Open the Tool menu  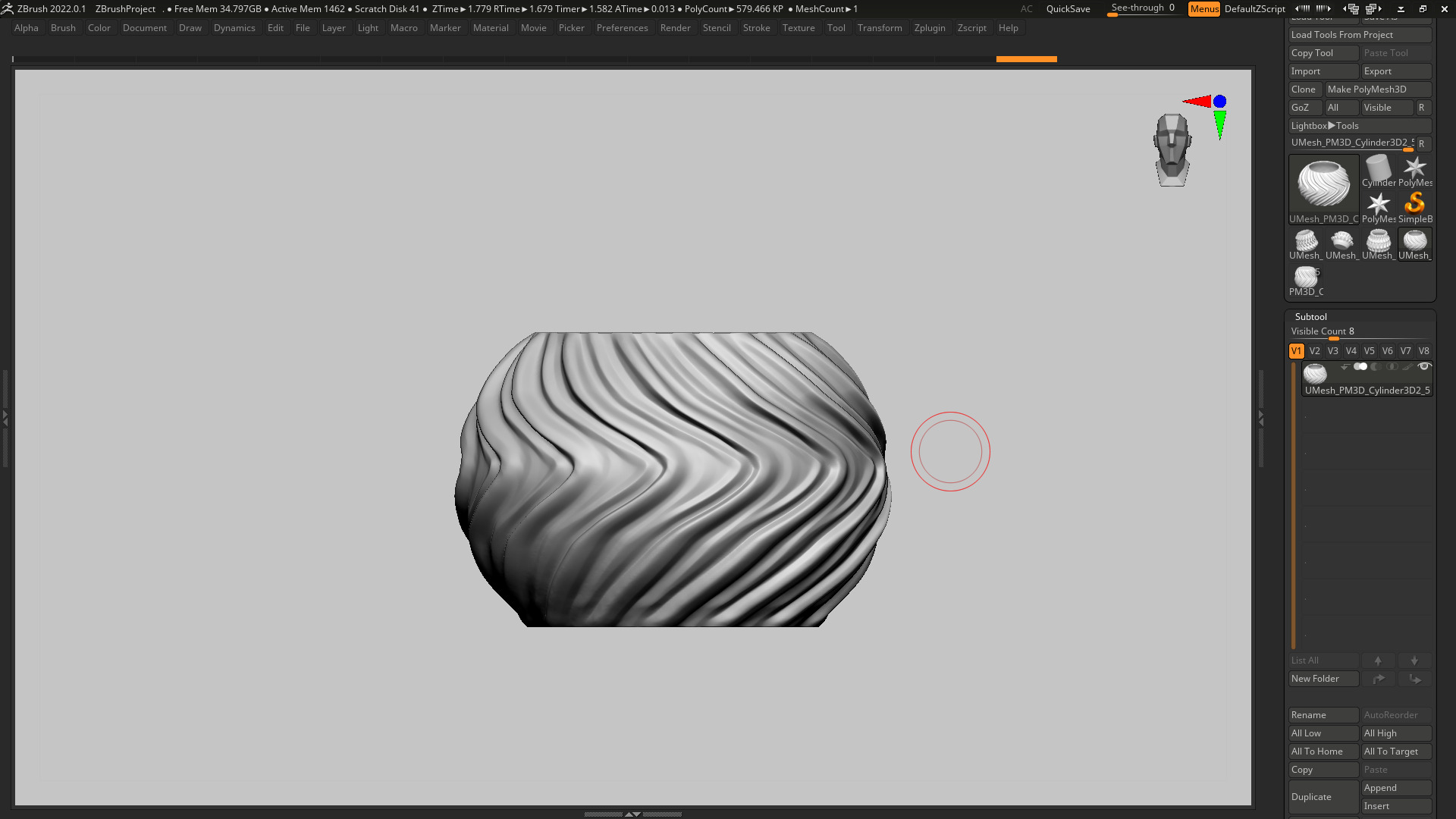pos(836,28)
